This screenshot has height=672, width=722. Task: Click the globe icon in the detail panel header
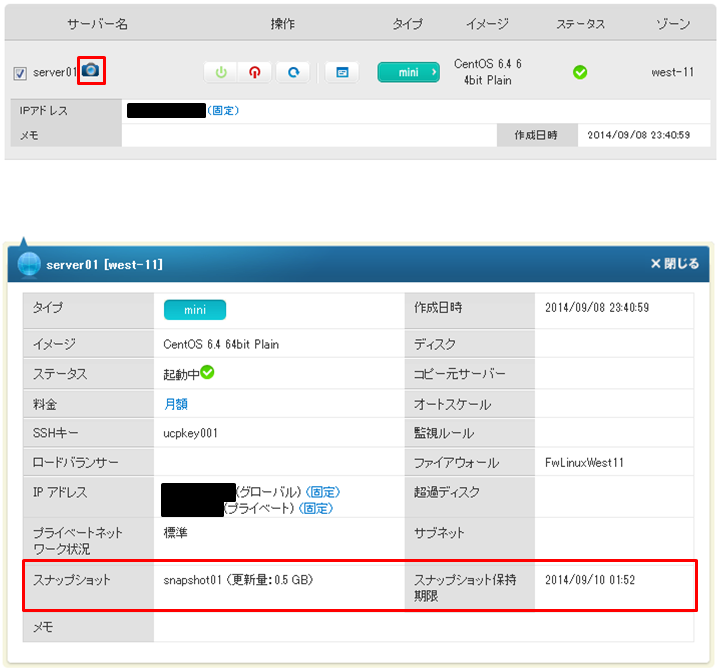pos(29,265)
